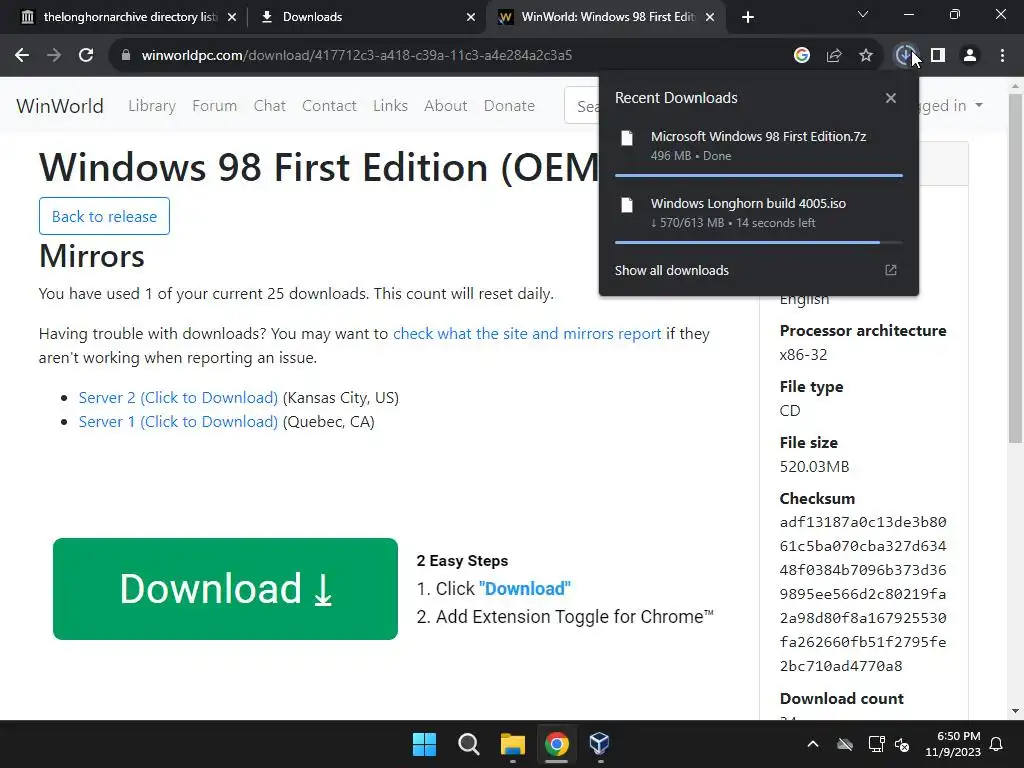Image resolution: width=1024 pixels, height=768 pixels.
Task: Open the site and mirrors report link
Action: point(527,334)
